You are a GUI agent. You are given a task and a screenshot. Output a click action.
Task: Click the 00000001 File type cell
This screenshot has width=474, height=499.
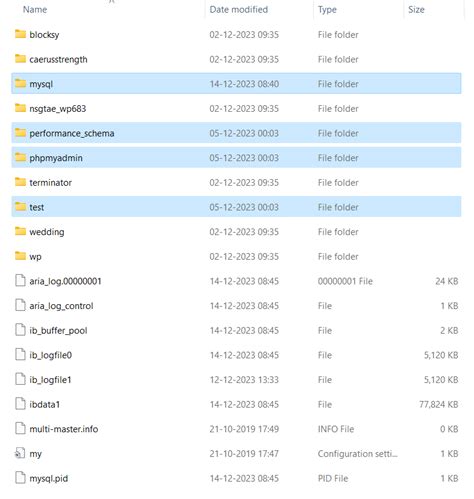[x=345, y=281]
